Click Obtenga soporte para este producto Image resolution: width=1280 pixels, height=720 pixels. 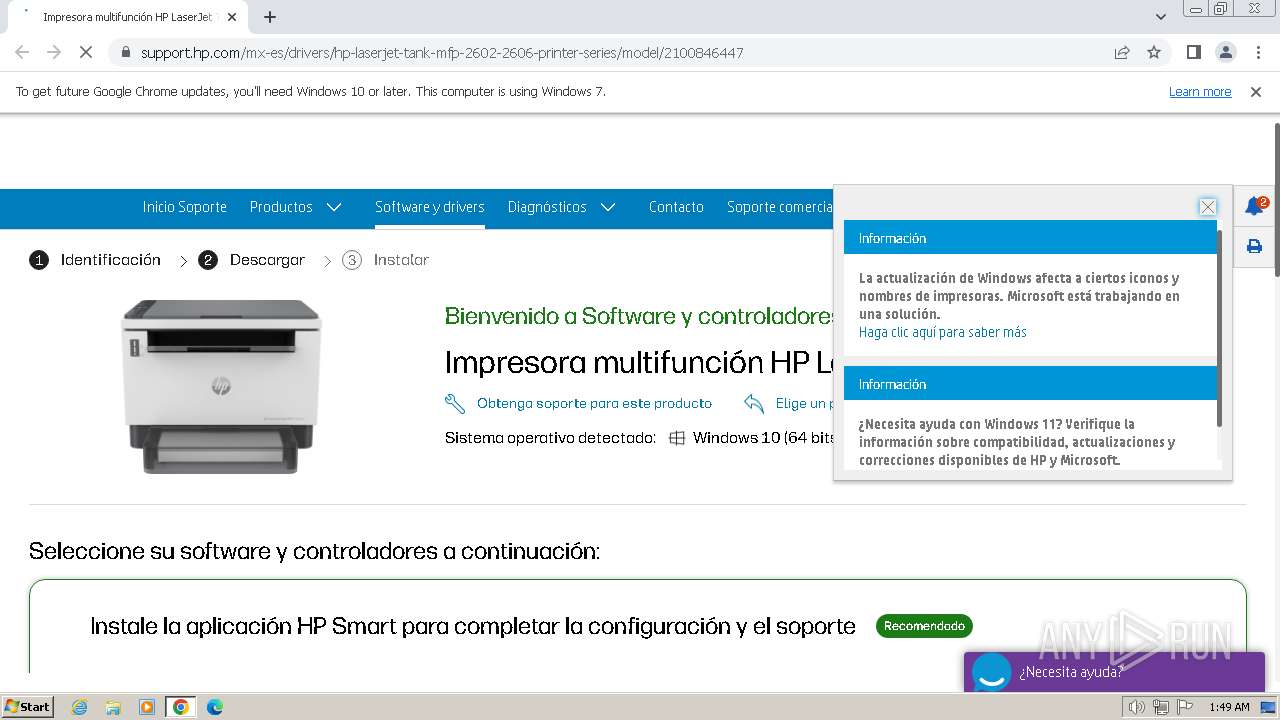coord(594,403)
